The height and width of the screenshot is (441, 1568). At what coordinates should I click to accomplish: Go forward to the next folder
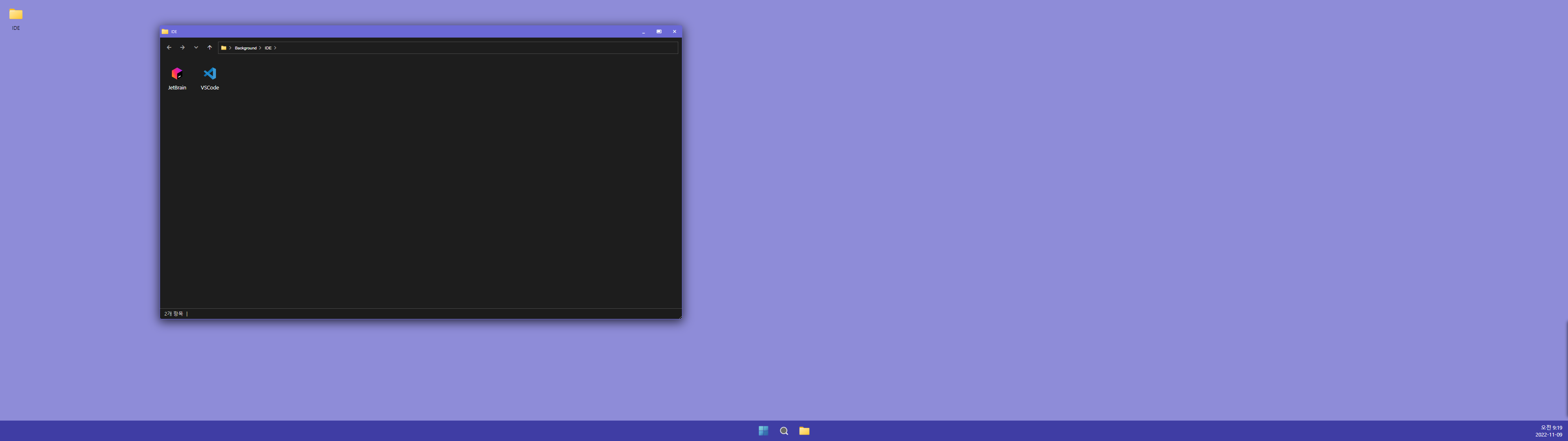pyautogui.click(x=182, y=47)
